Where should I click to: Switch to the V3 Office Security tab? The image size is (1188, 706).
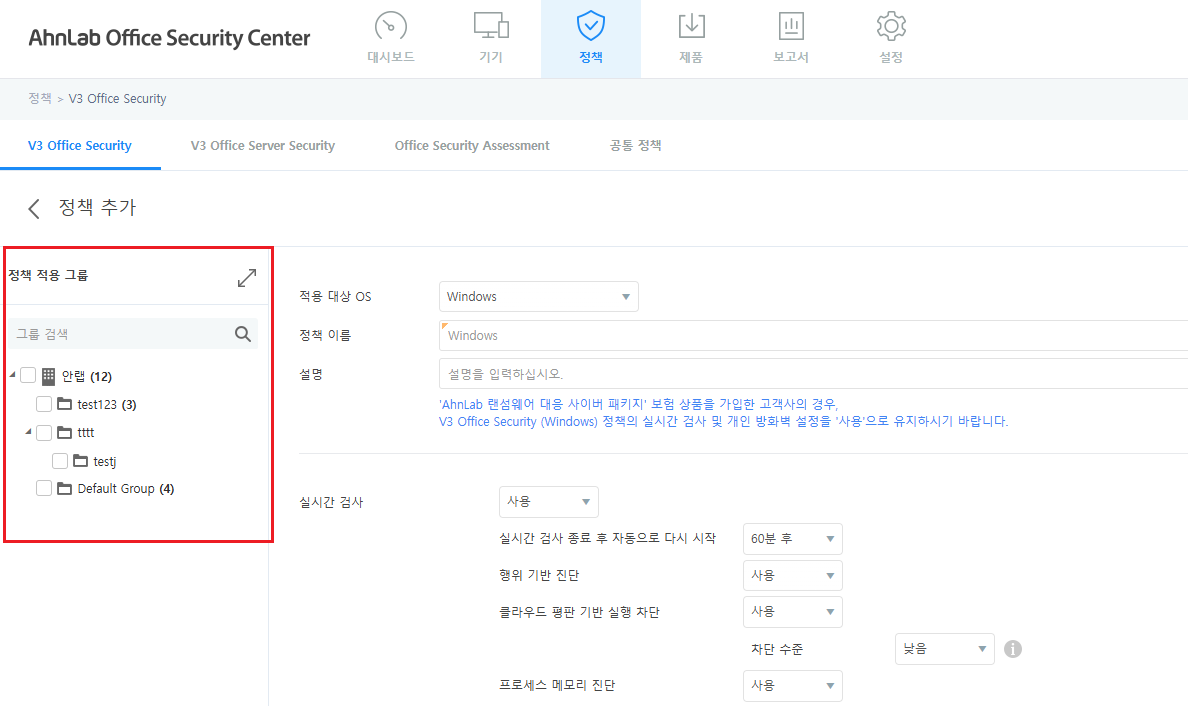(80, 145)
